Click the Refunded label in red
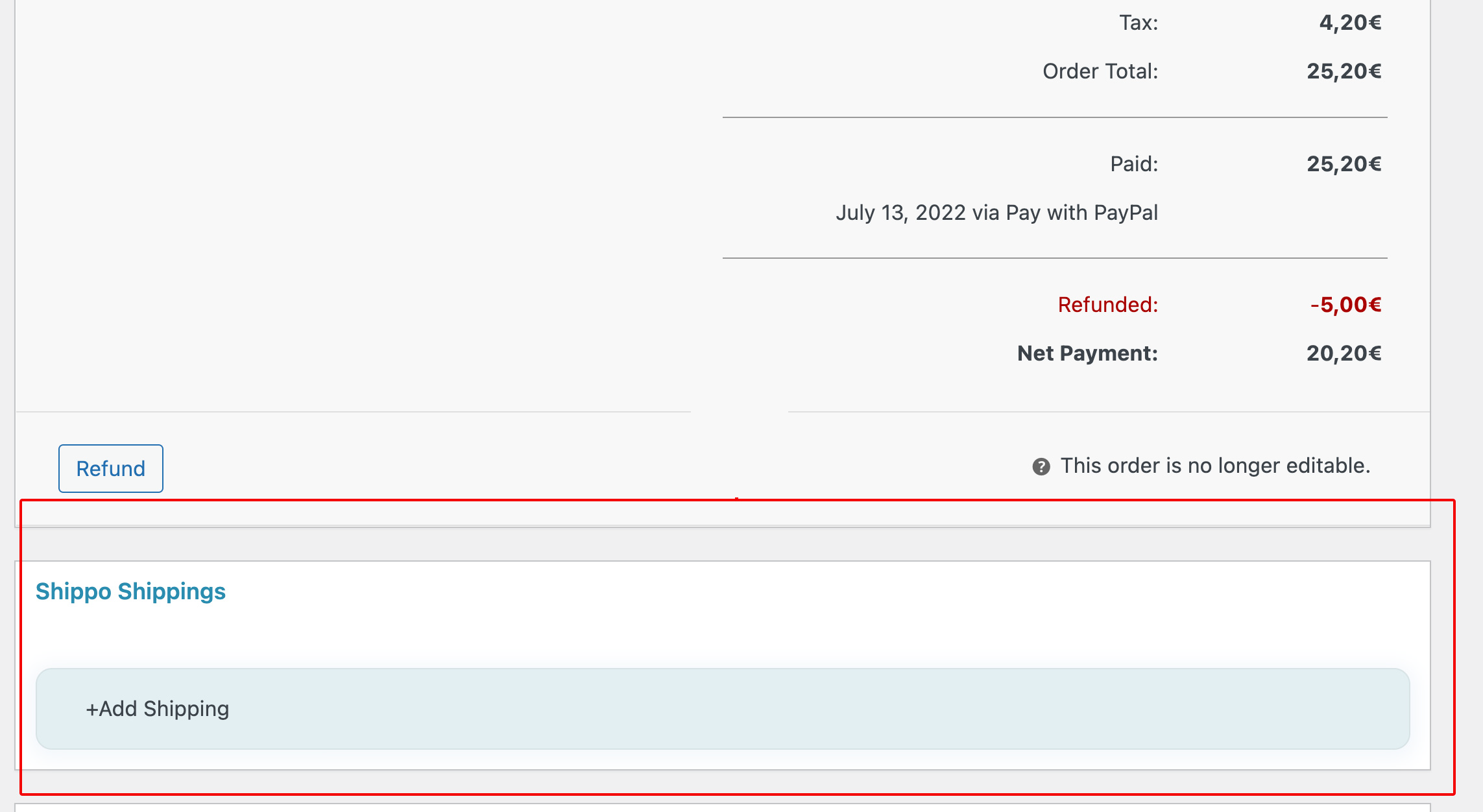This screenshot has height=812, width=1483. (x=1107, y=304)
